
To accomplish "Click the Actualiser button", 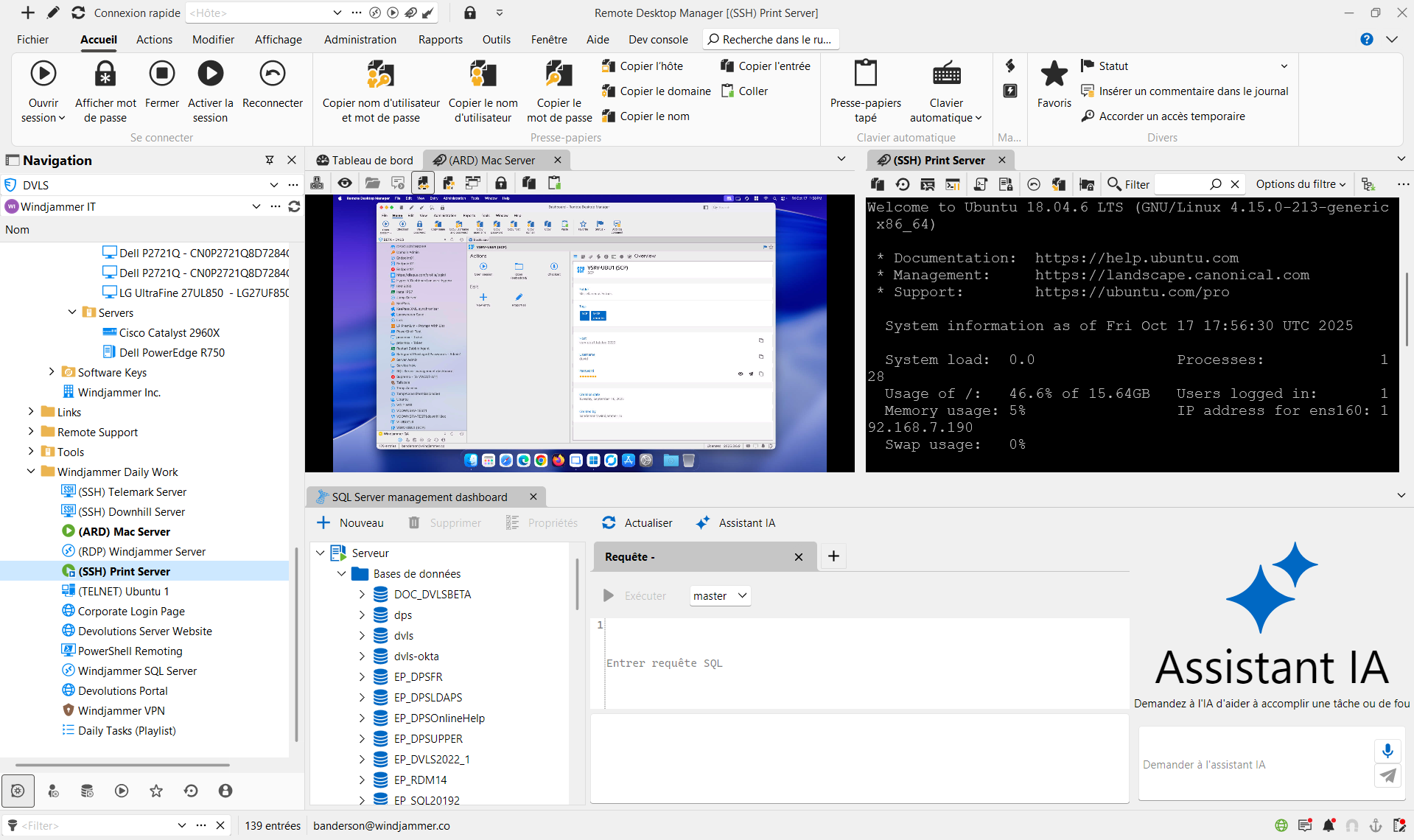I will (637, 522).
